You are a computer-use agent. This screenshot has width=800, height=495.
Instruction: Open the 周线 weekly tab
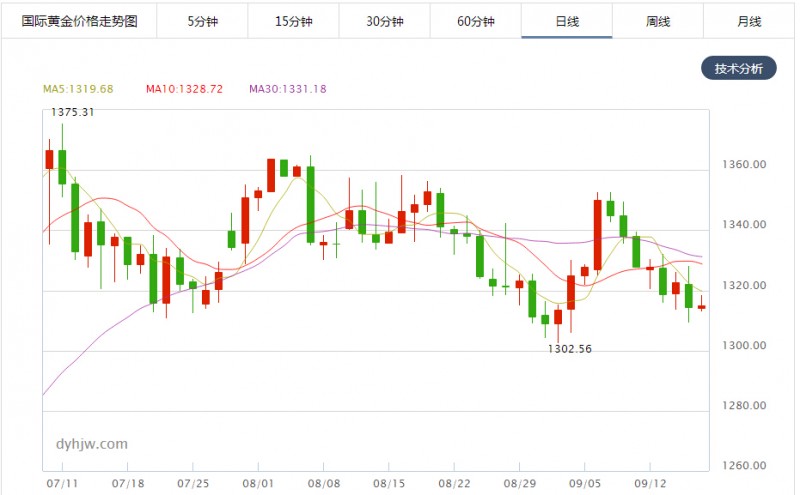[x=658, y=21]
